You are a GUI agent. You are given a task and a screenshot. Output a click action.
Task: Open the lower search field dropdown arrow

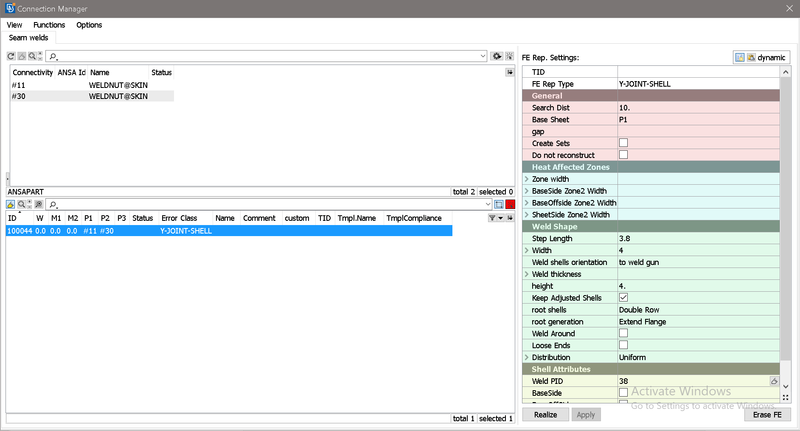pyautogui.click(x=488, y=205)
